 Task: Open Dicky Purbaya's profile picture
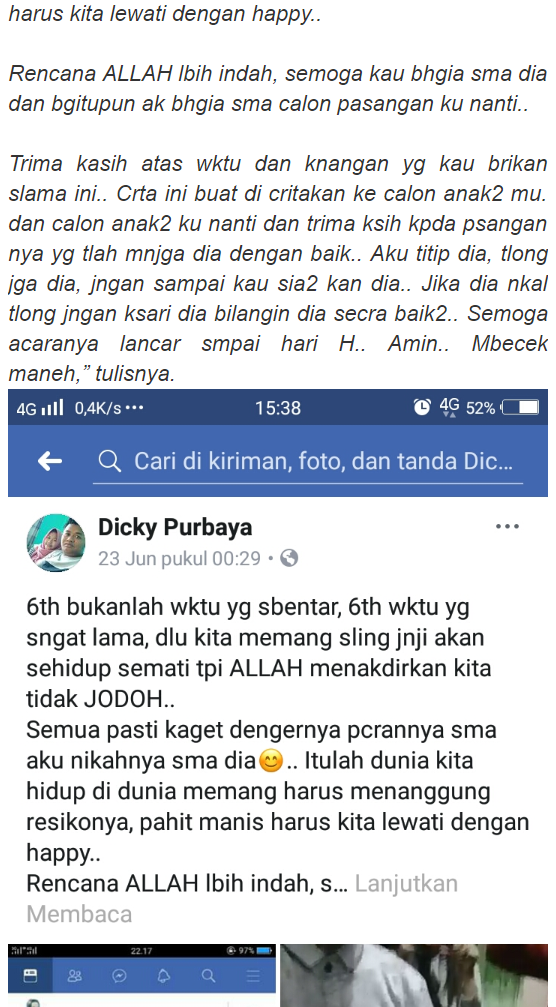pyautogui.click(x=56, y=543)
